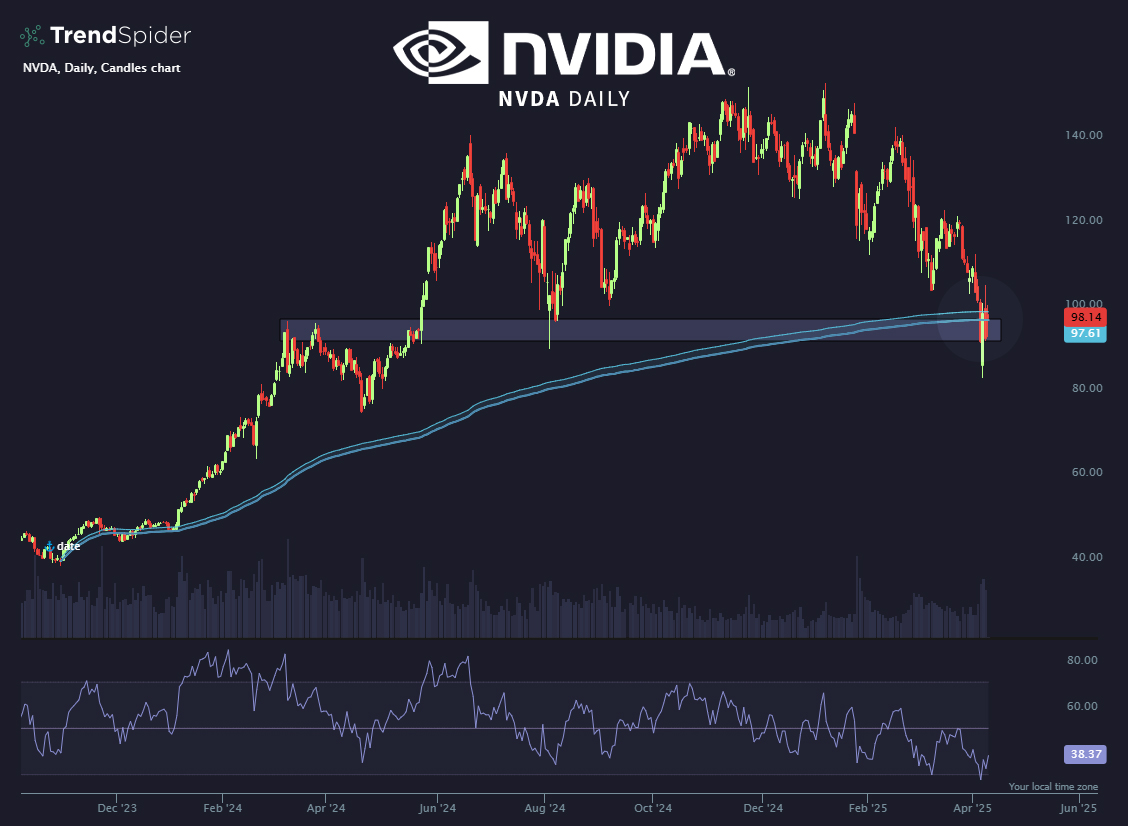Click the shaded horizontal support zone rectangle
The width and height of the screenshot is (1128, 826).
pyautogui.click(x=640, y=330)
